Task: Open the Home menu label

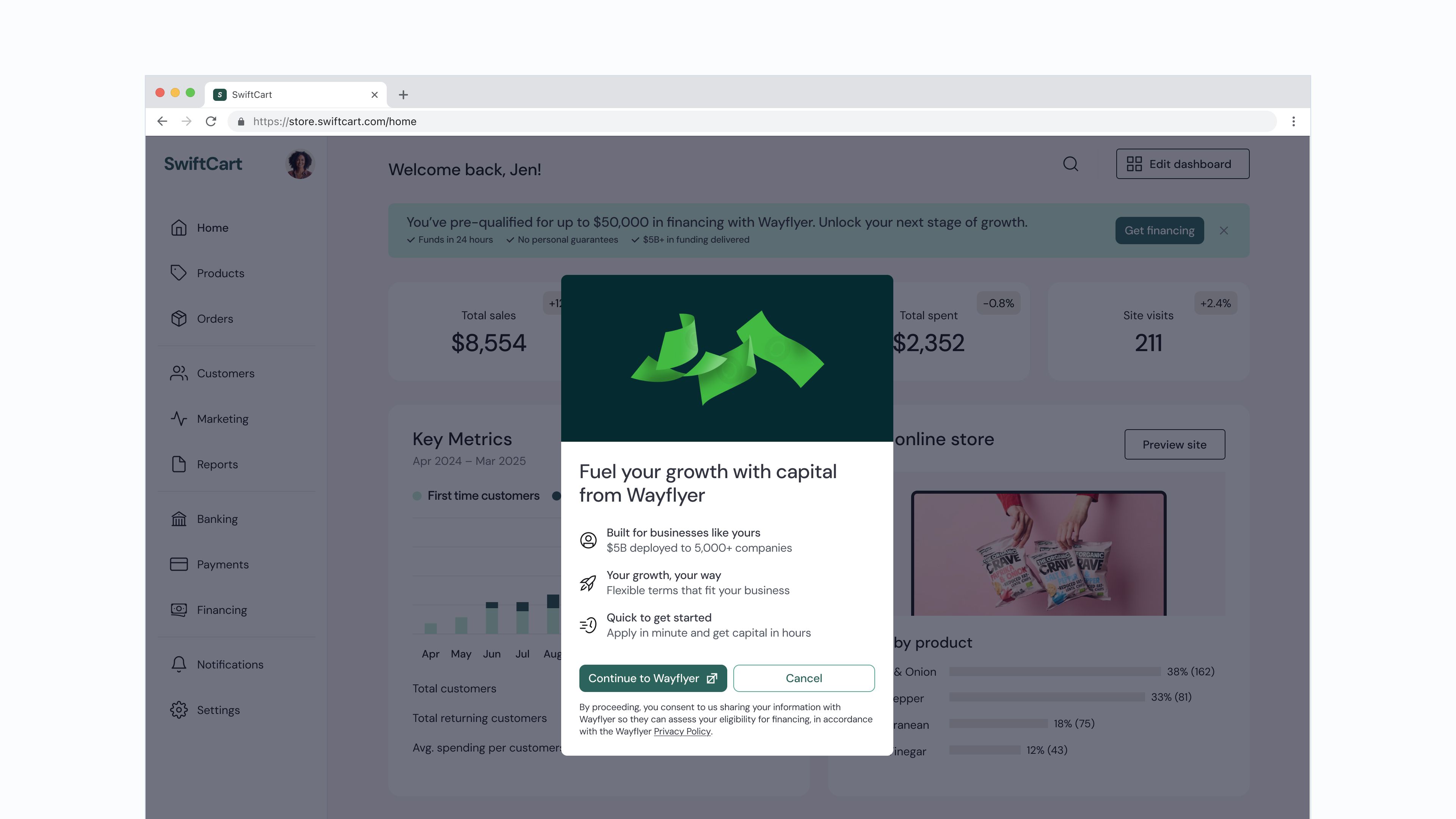Action: tap(212, 228)
